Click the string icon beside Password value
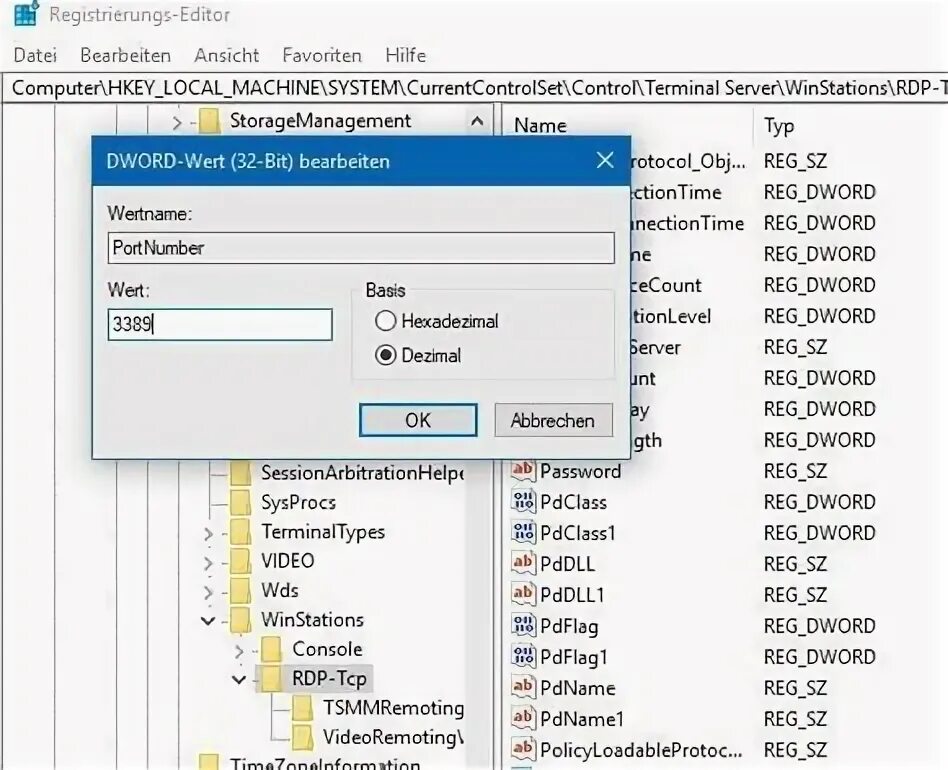The image size is (948, 770). pos(522,471)
